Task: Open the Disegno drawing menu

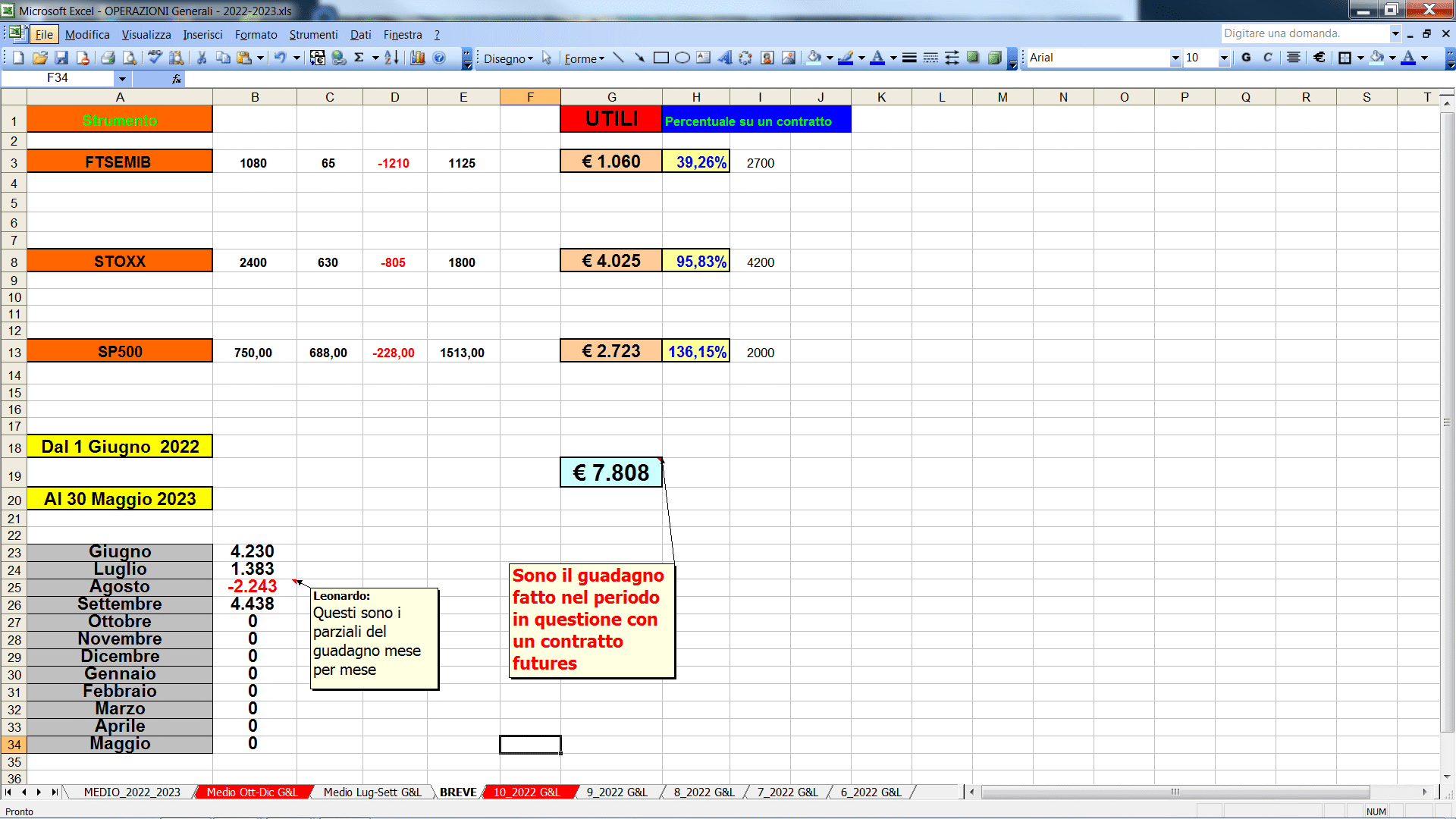Action: pyautogui.click(x=508, y=58)
